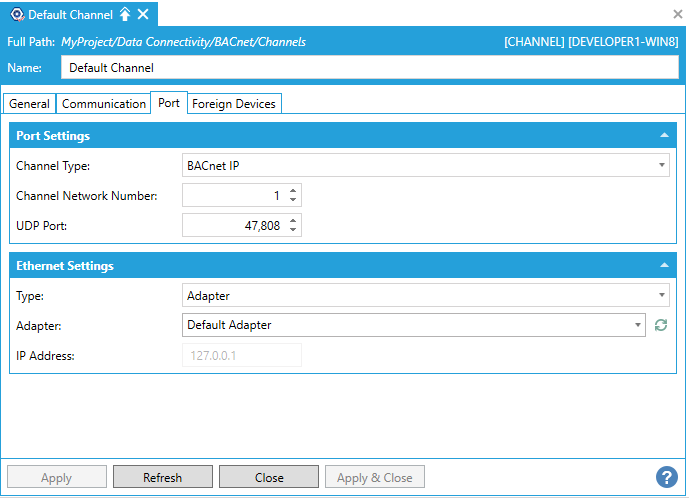Decrease the UDP Port value

point(293,231)
